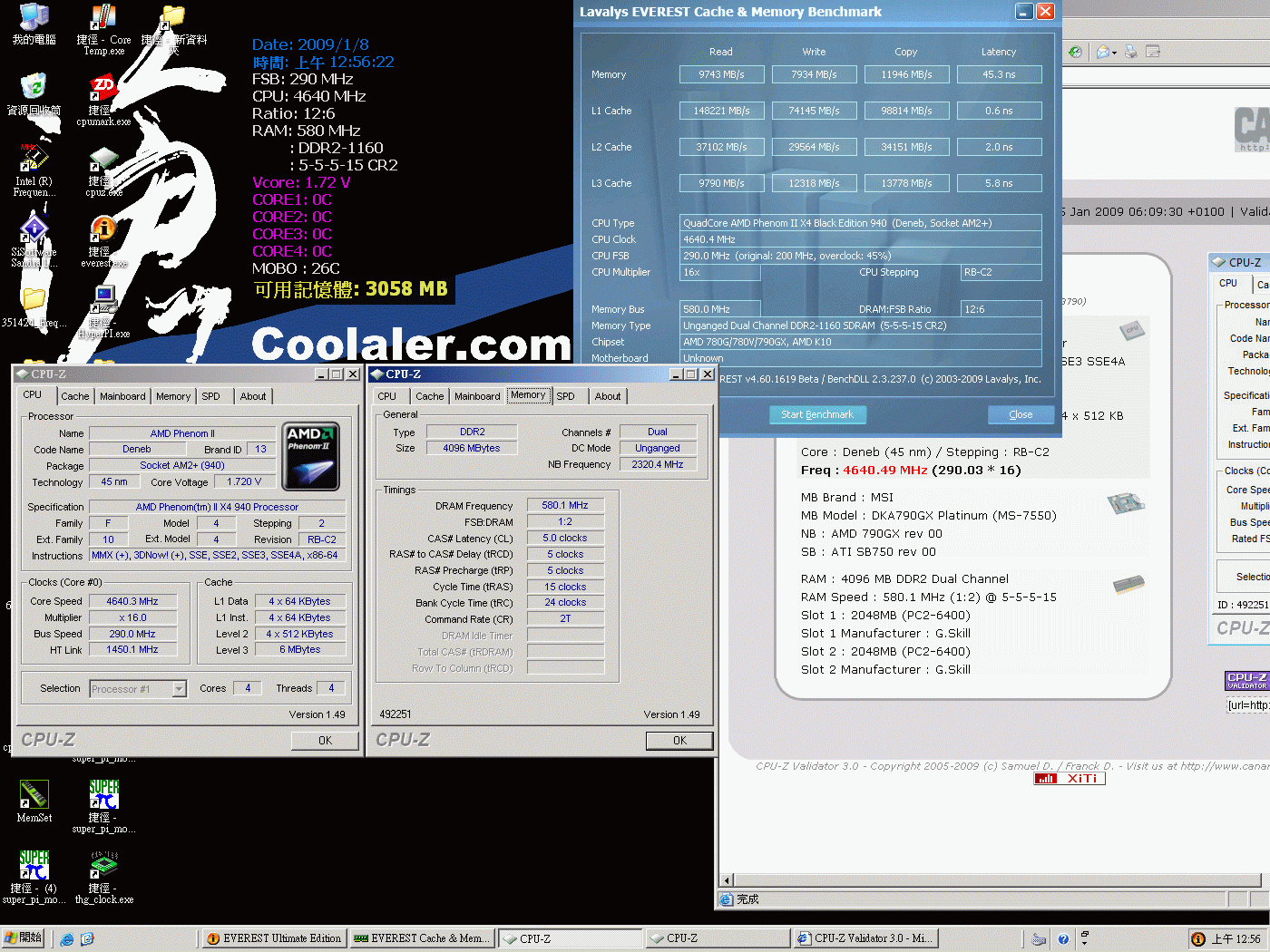Click the browser toolbar Mail icon
1270x952 pixels.
point(1102,52)
